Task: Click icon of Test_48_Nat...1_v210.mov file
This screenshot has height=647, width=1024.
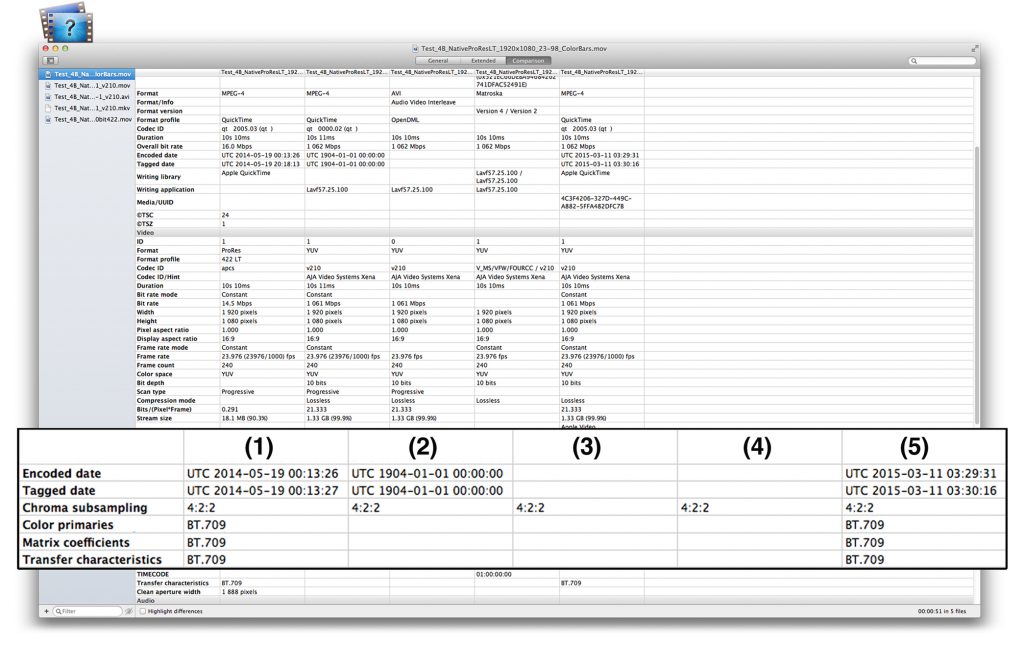Action: [48, 86]
